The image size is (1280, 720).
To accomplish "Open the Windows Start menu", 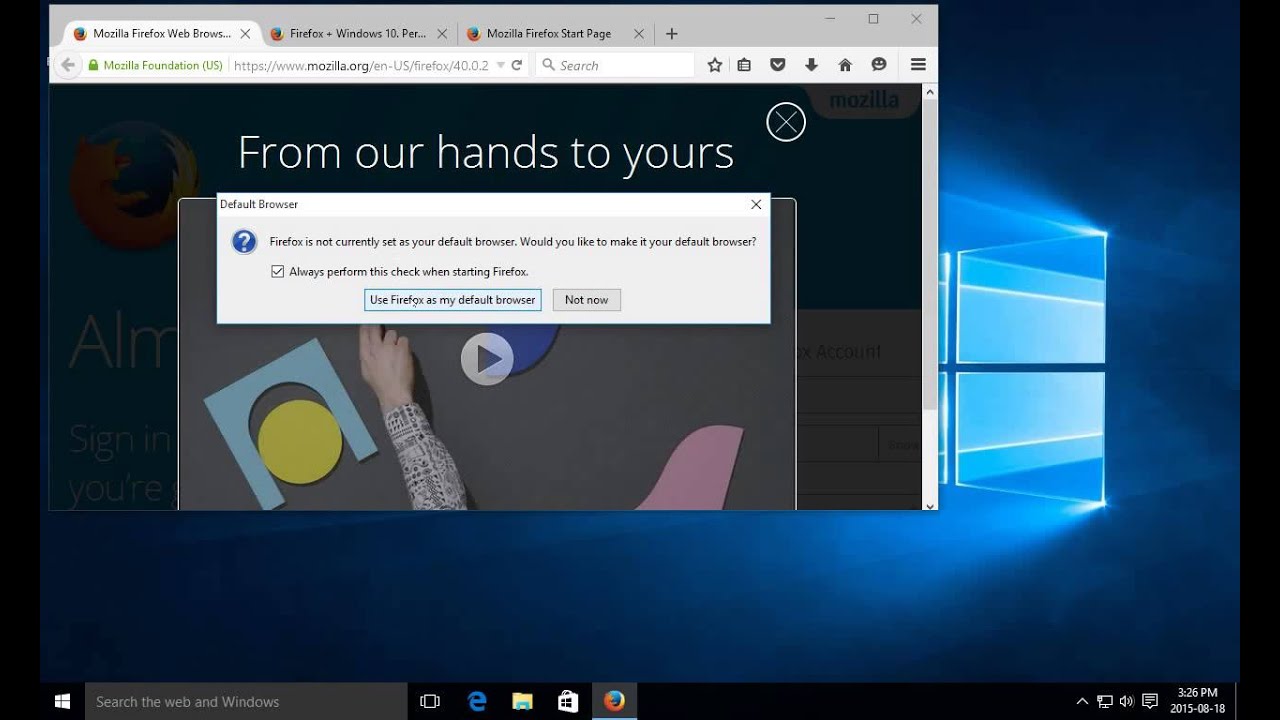I will pos(62,701).
